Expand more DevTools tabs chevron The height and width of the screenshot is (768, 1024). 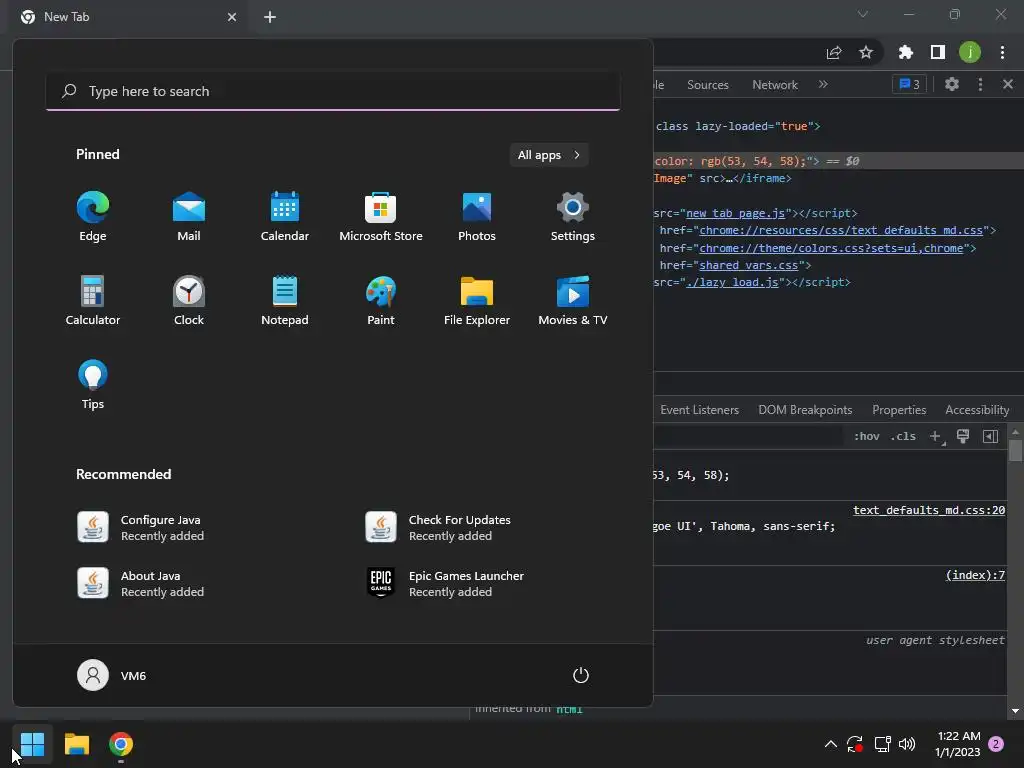pos(823,84)
